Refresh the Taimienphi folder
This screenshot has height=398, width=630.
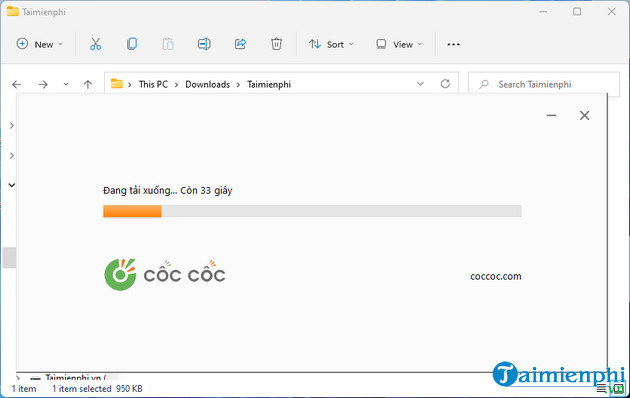(445, 84)
